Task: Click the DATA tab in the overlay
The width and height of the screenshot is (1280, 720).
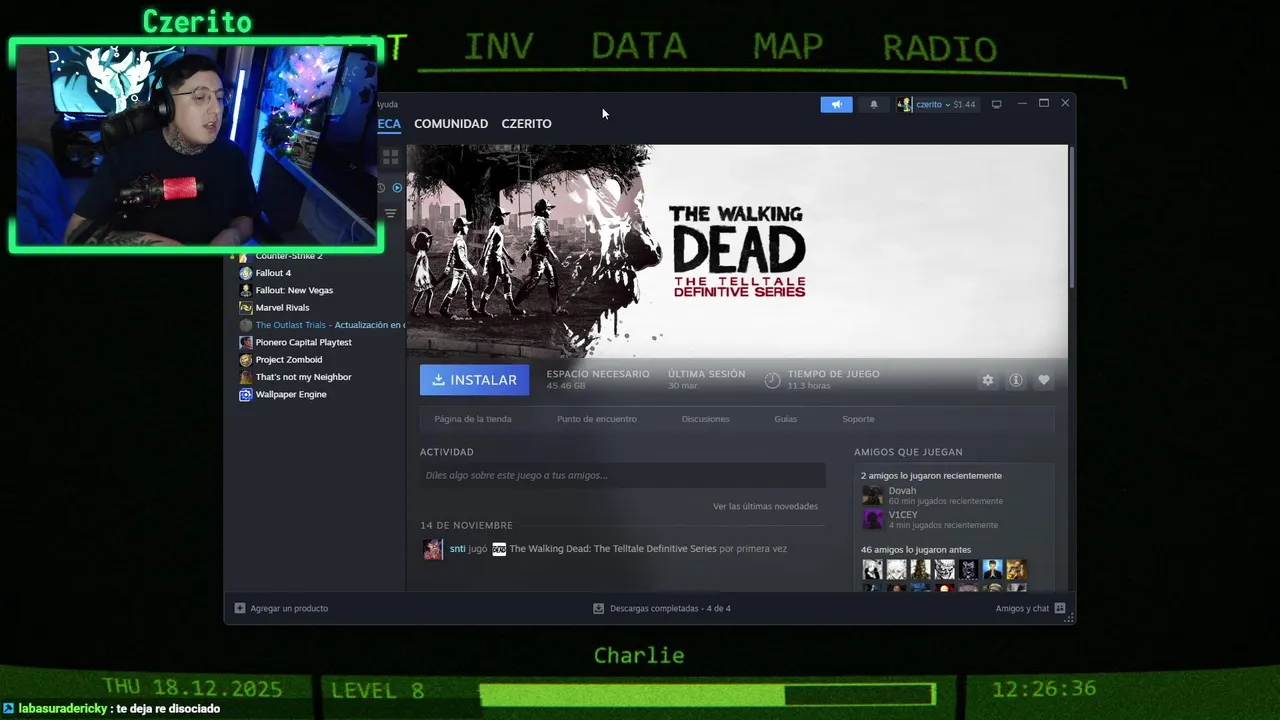Action: [639, 46]
